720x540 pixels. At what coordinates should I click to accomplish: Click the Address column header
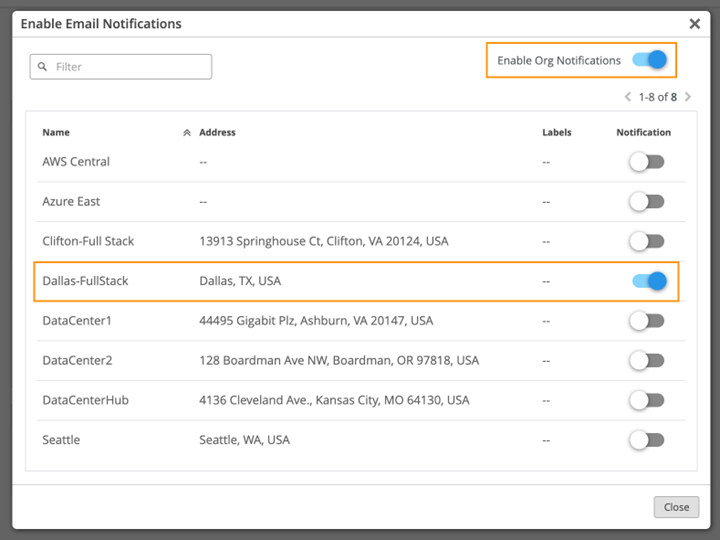pyautogui.click(x=217, y=133)
